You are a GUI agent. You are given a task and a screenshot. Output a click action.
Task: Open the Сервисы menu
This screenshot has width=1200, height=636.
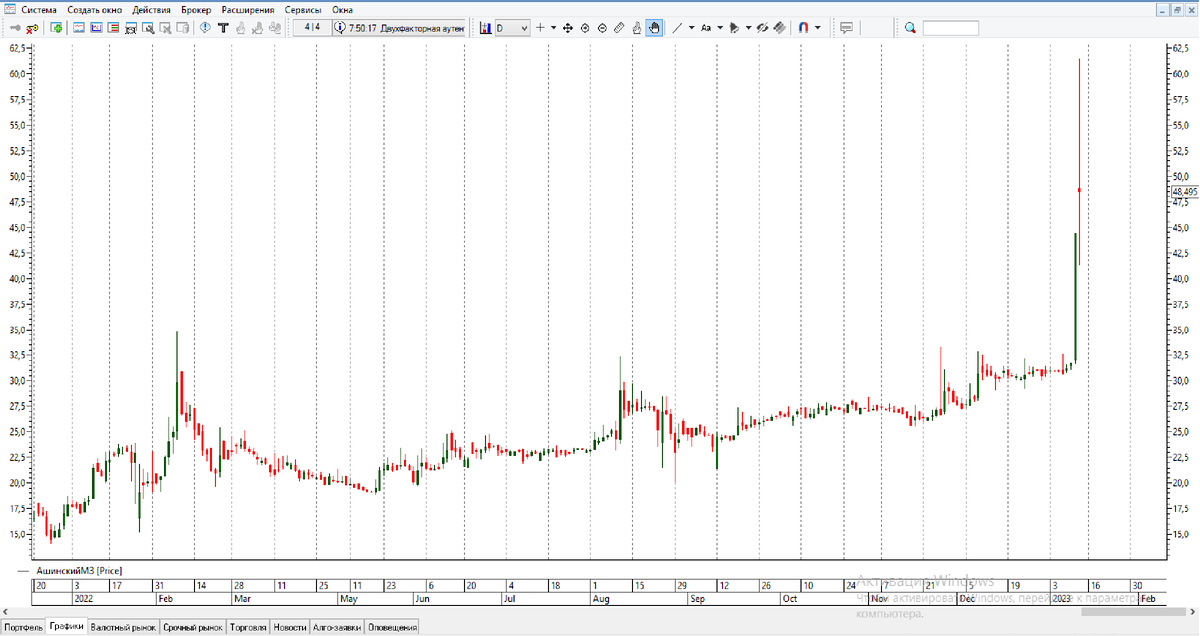point(303,9)
